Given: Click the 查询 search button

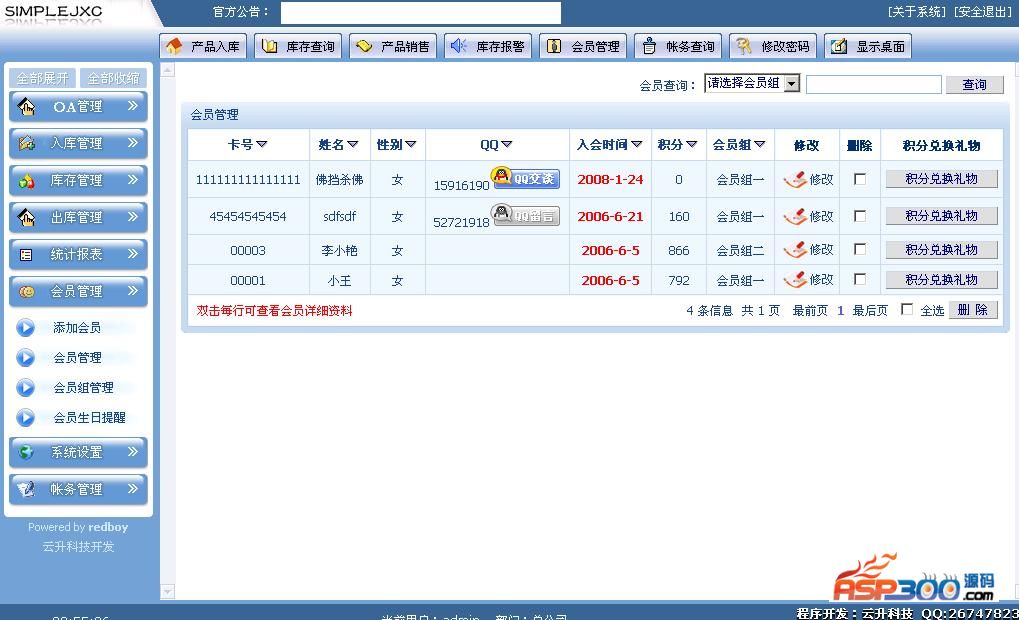Looking at the screenshot, I should (x=974, y=84).
